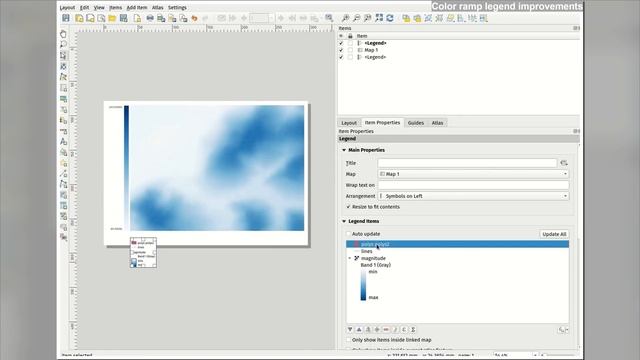Click the Move item down arrow below legend list

[350, 329]
